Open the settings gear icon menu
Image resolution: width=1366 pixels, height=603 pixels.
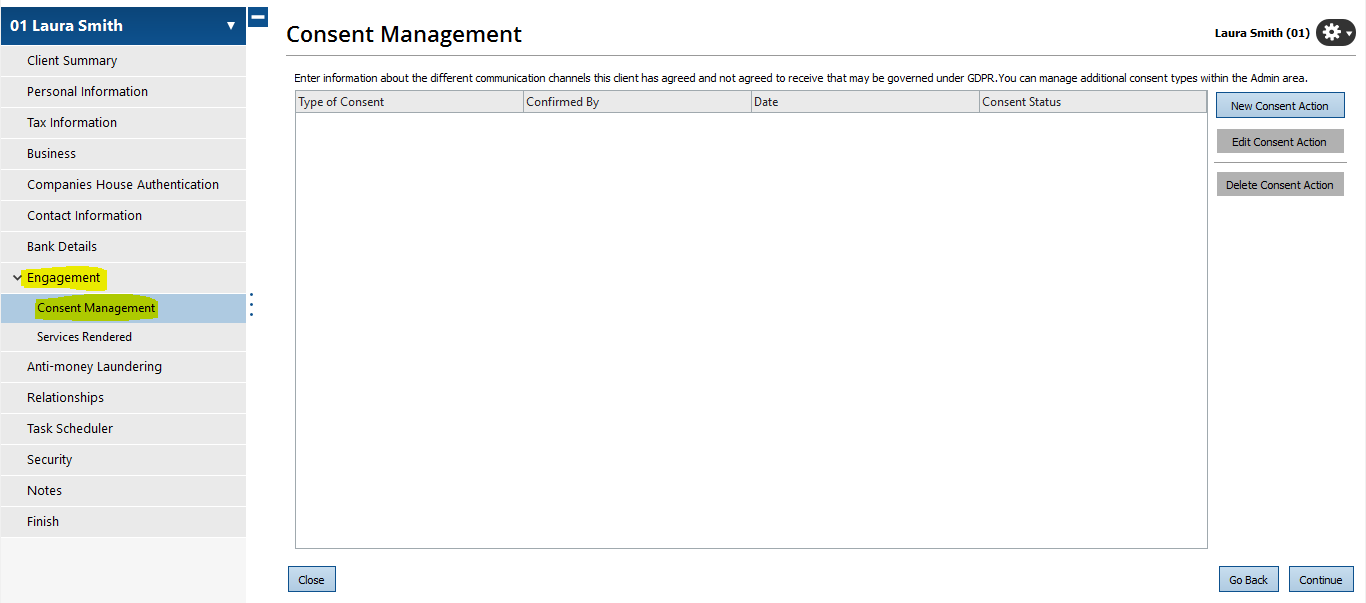[1334, 33]
